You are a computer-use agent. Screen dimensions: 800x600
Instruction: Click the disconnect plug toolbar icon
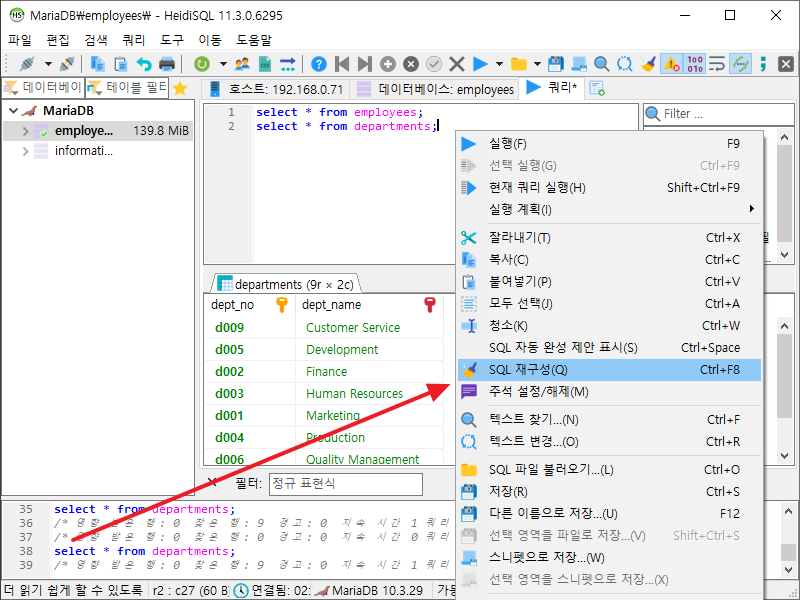click(67, 64)
